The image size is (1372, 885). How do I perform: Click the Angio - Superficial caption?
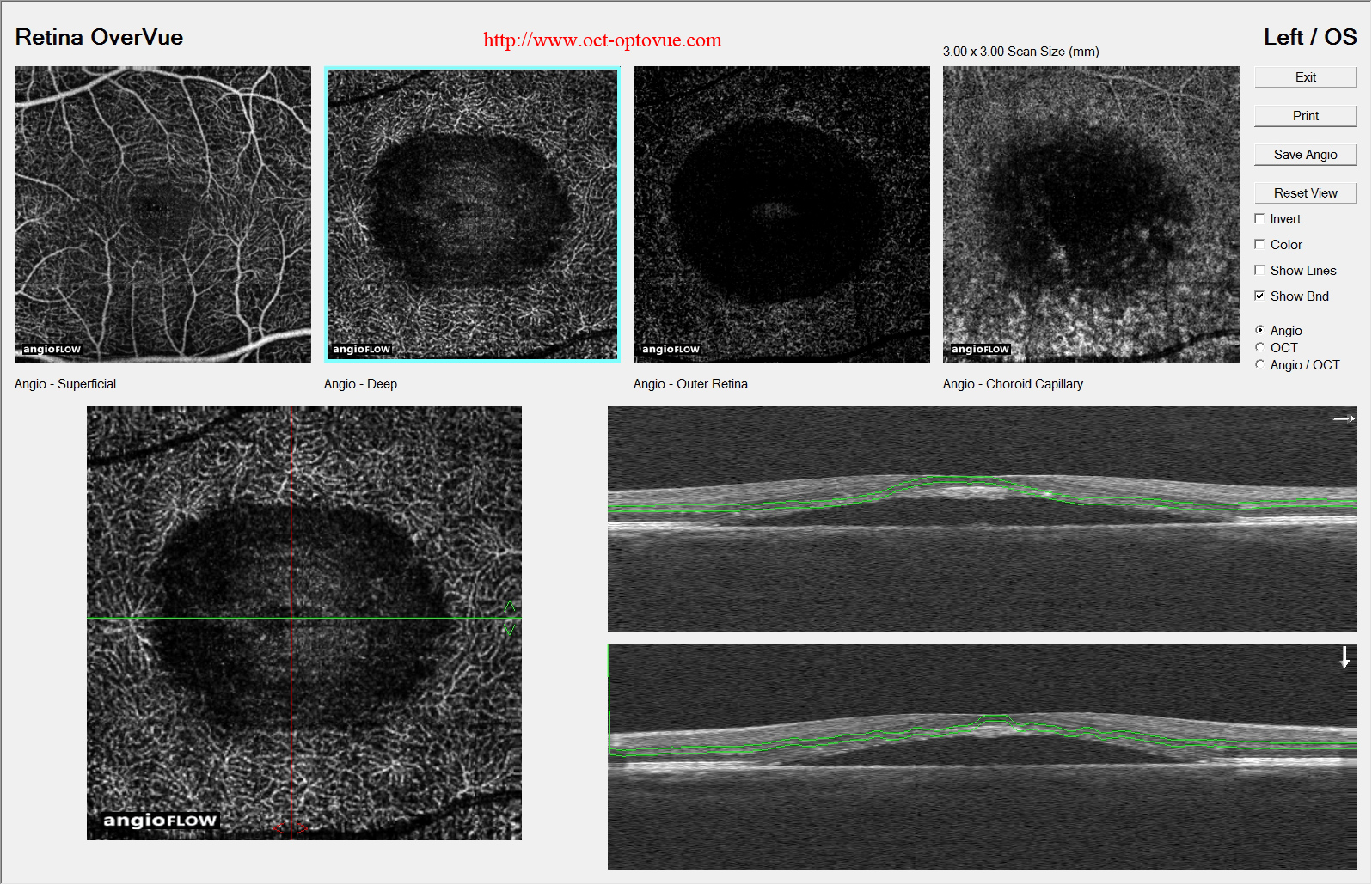pos(65,384)
